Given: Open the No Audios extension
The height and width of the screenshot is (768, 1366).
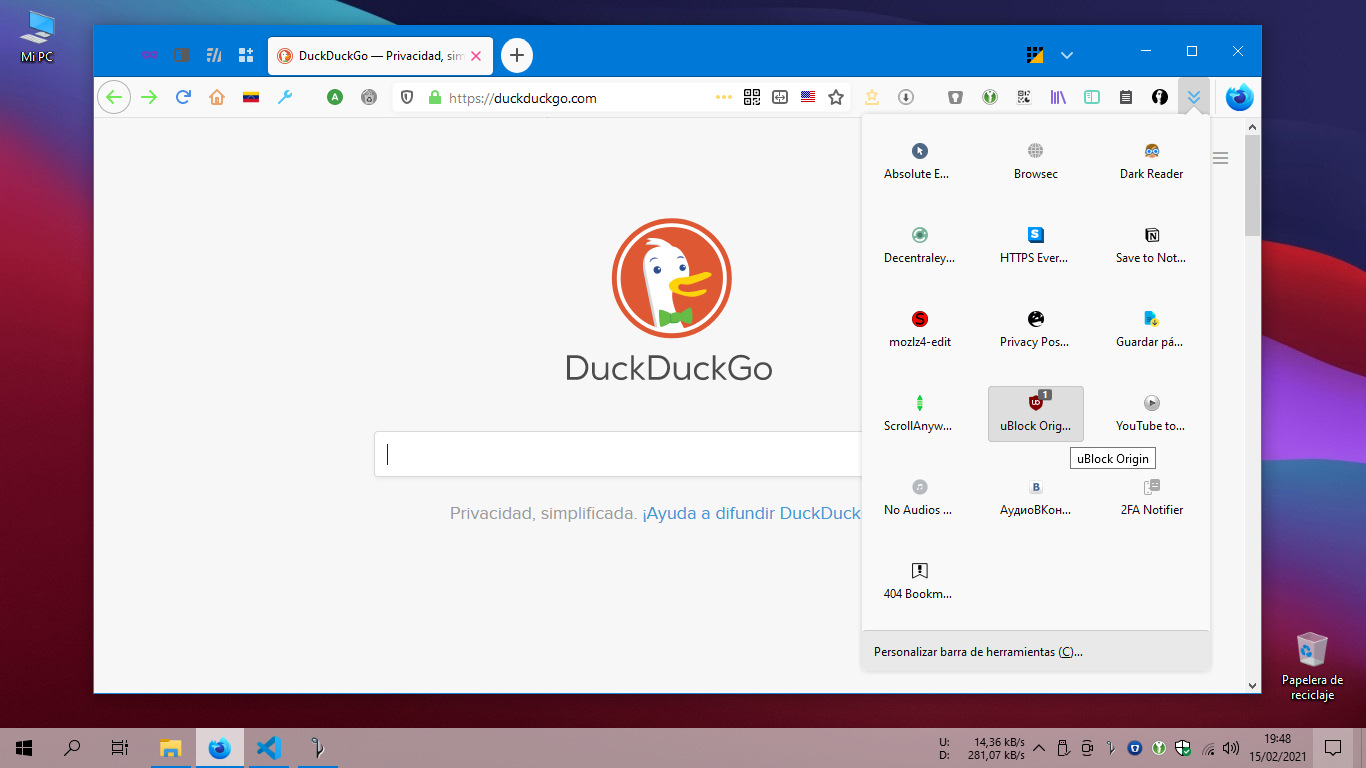Looking at the screenshot, I should tap(920, 497).
